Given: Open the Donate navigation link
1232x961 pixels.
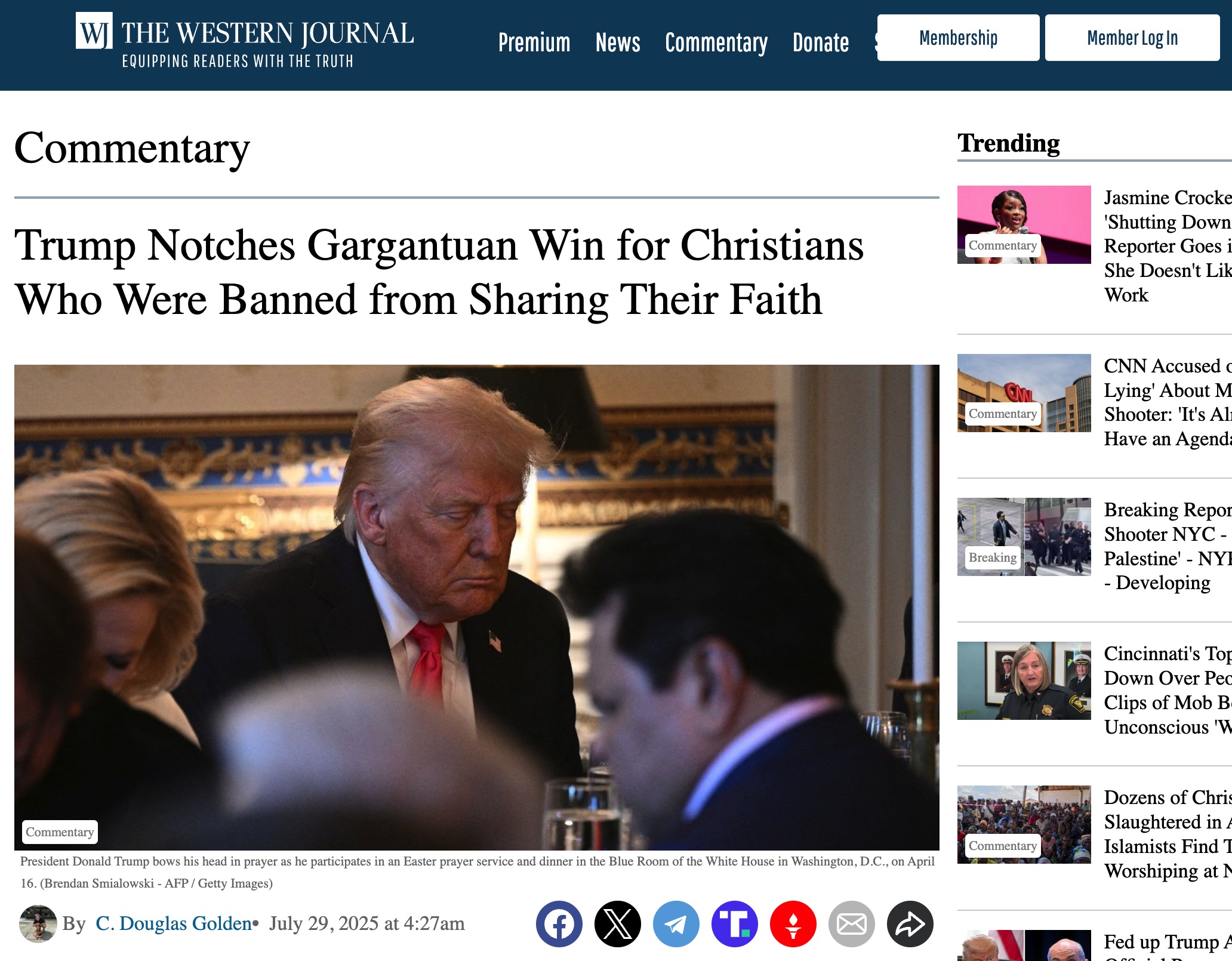Looking at the screenshot, I should click(x=821, y=42).
